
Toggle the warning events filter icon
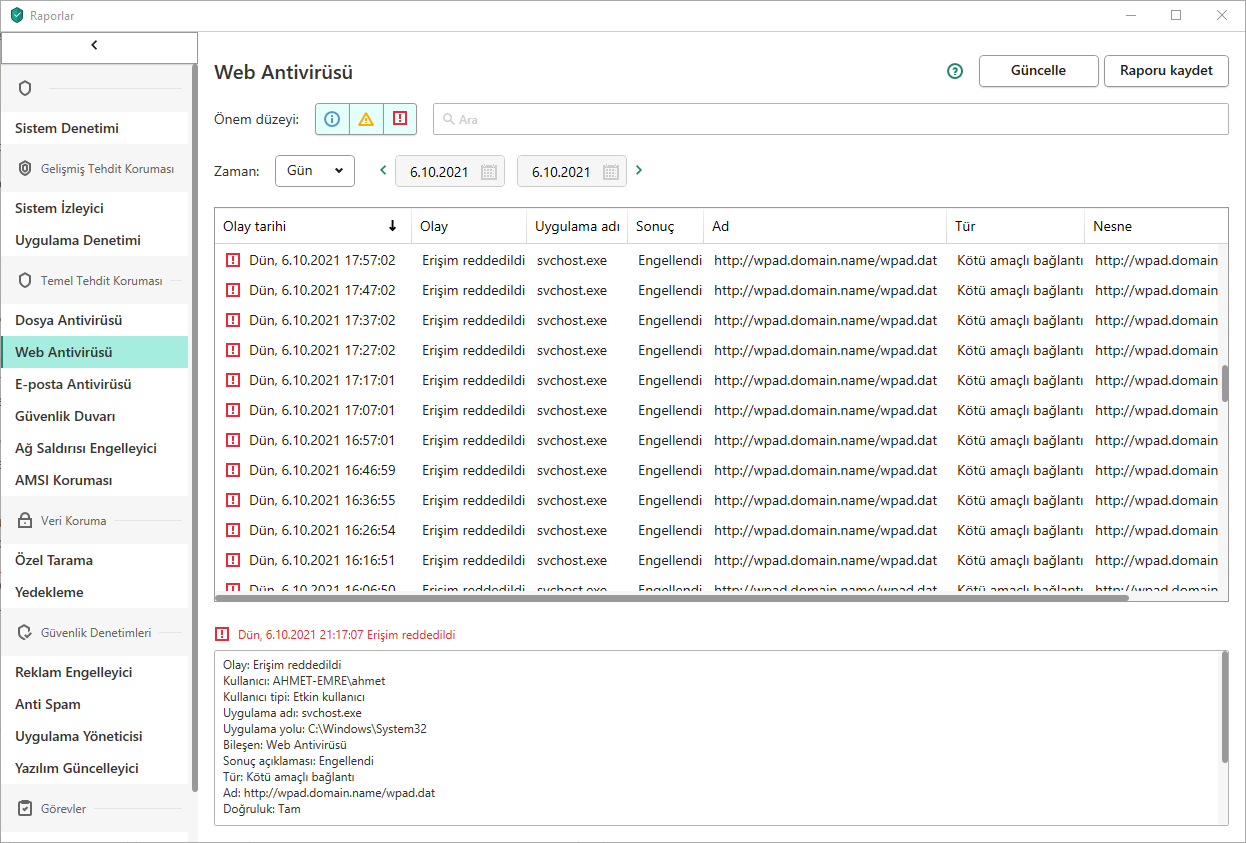[366, 118]
